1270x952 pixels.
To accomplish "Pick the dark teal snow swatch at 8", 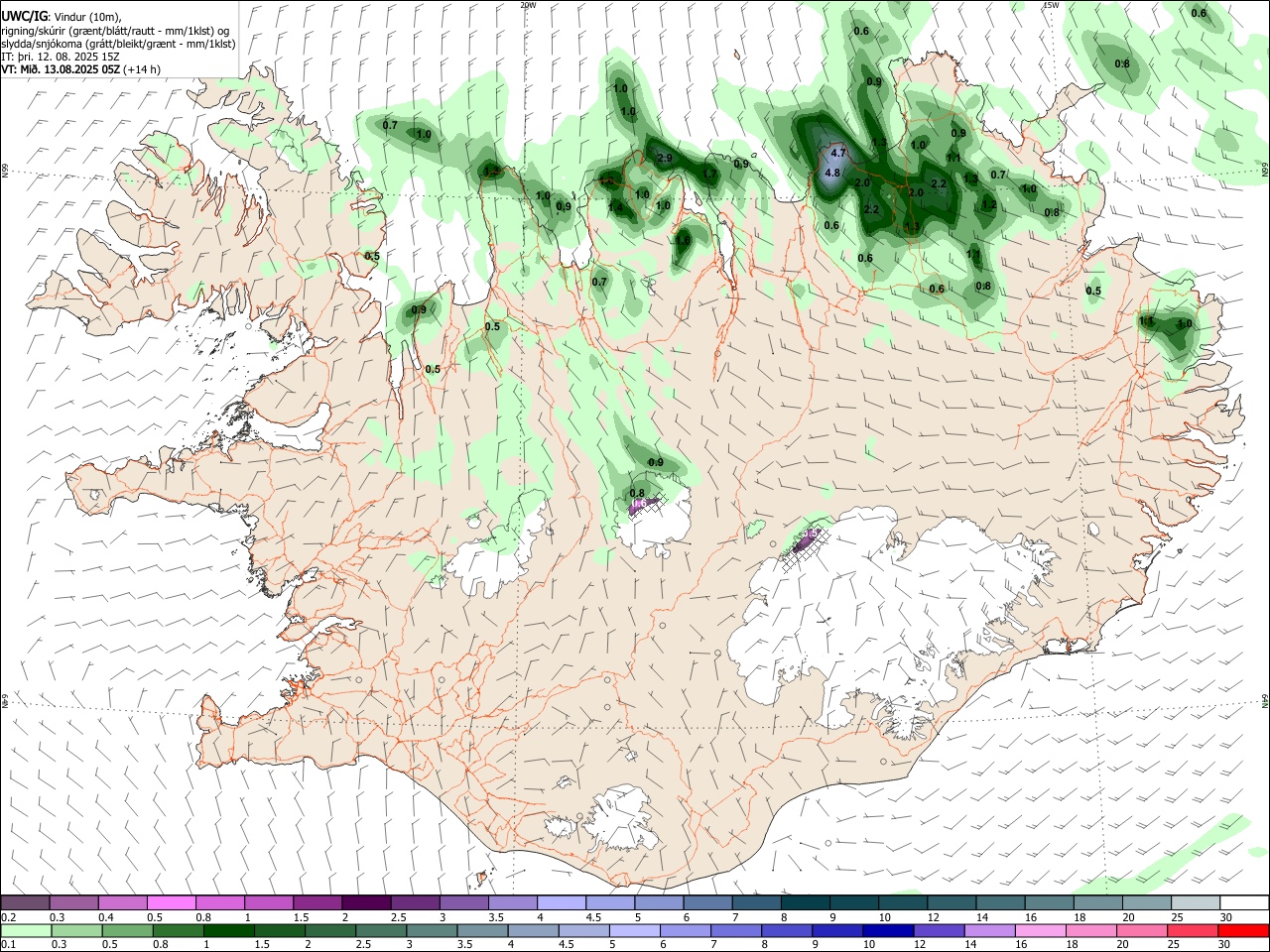I will coord(806,902).
